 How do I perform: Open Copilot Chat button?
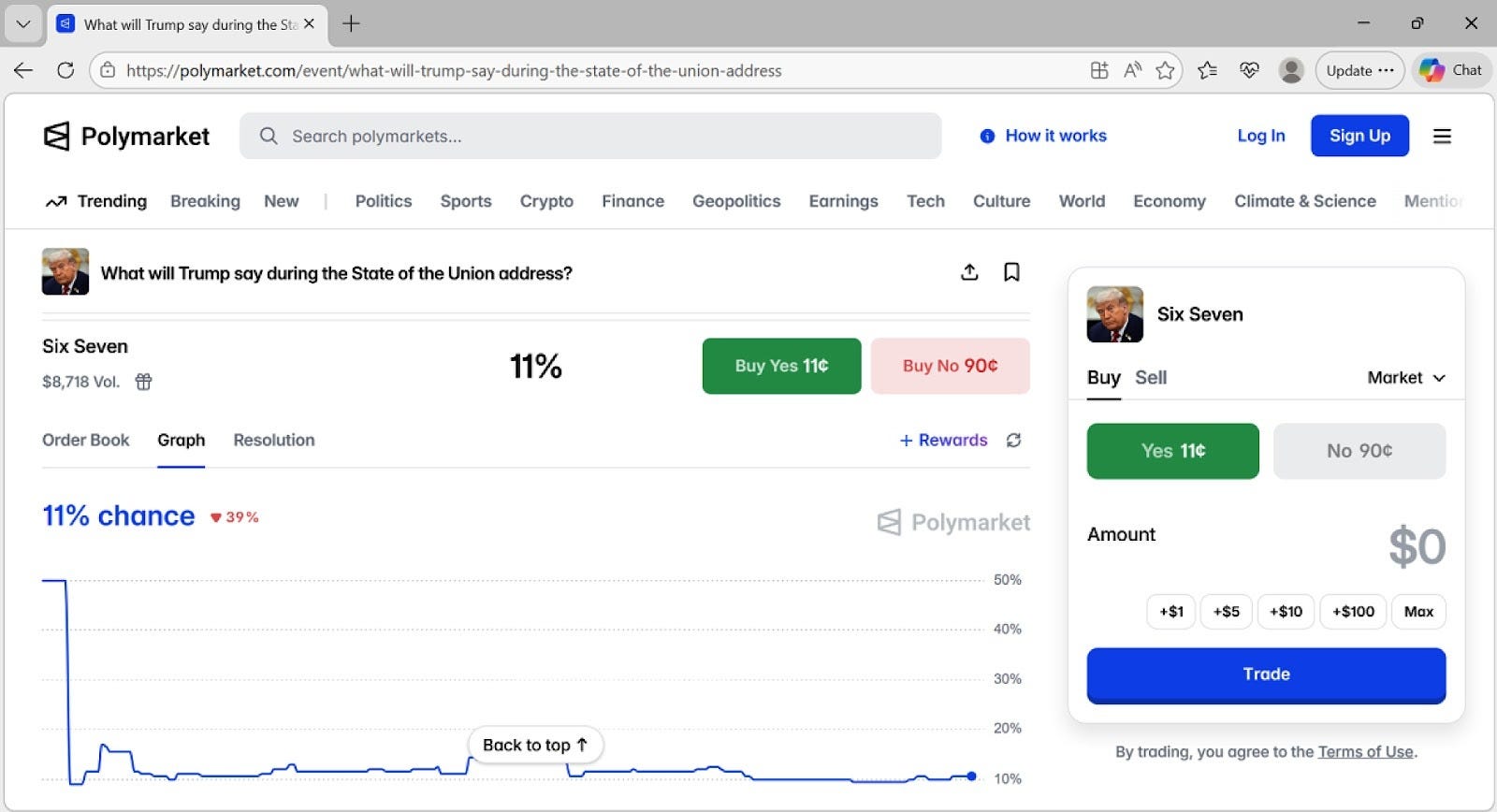1451,70
